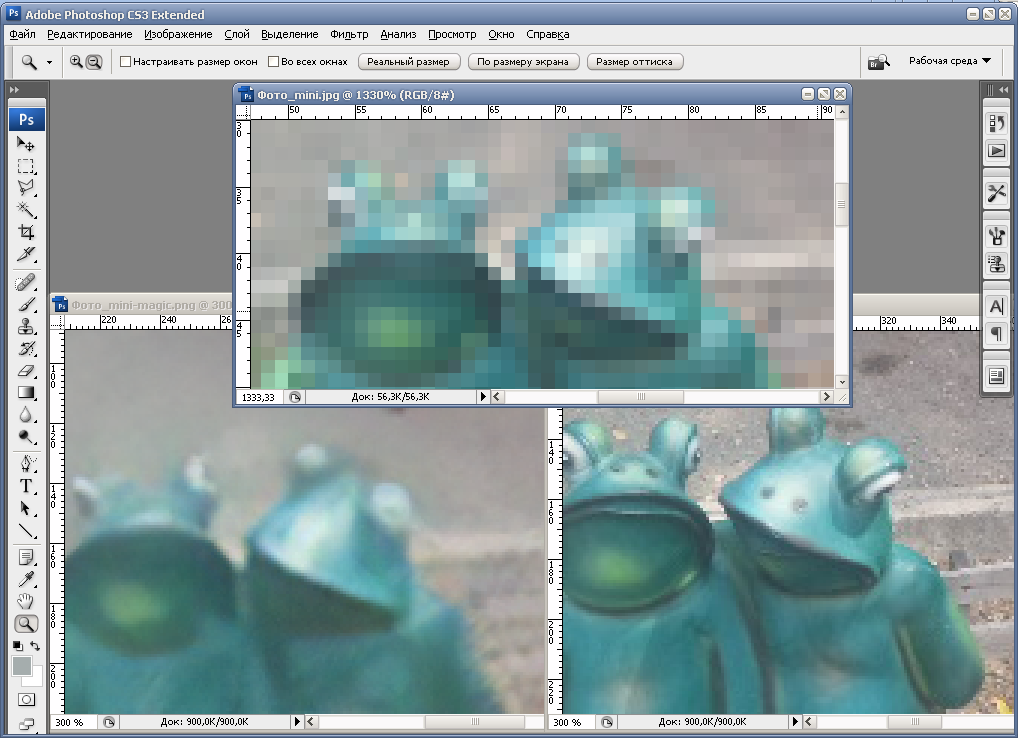This screenshot has height=738, width=1018.
Task: Select the Line tool
Action: coord(26,530)
